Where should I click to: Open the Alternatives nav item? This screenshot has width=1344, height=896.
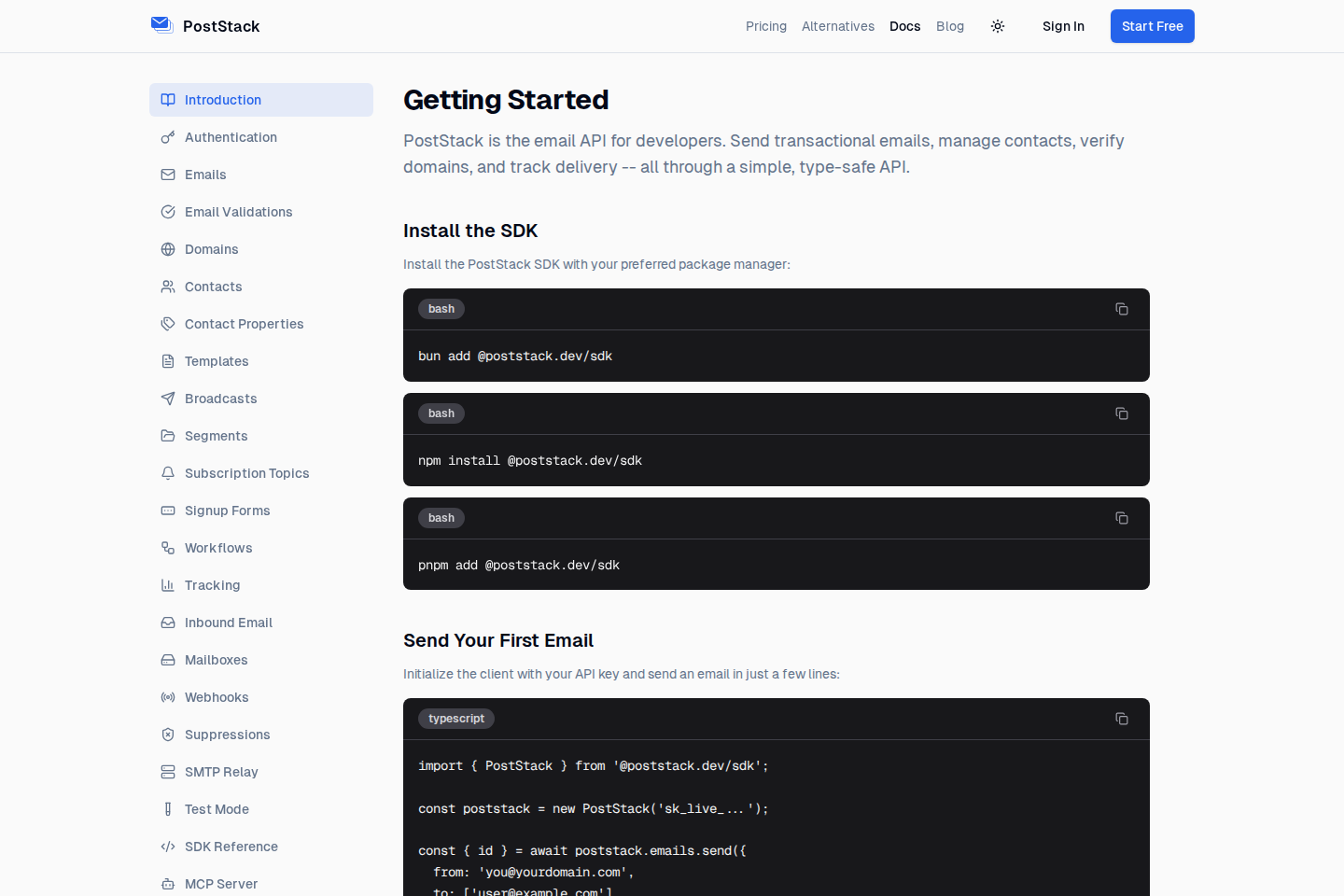[838, 26]
